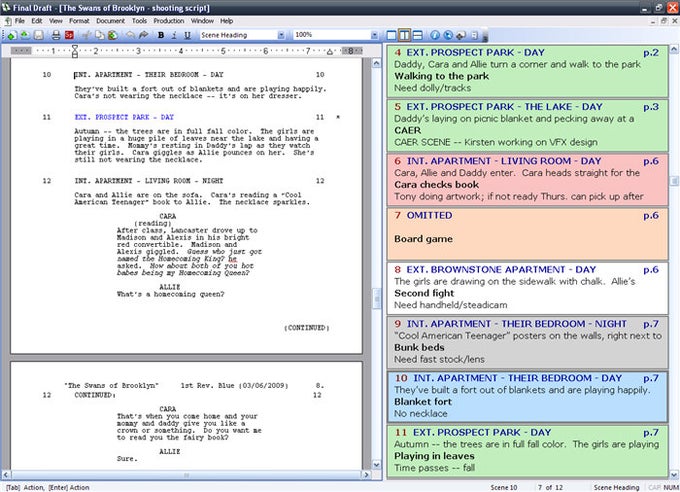This screenshot has width=680, height=492.
Task: Click the scene navigator scrollbar thumb
Action: point(674,180)
